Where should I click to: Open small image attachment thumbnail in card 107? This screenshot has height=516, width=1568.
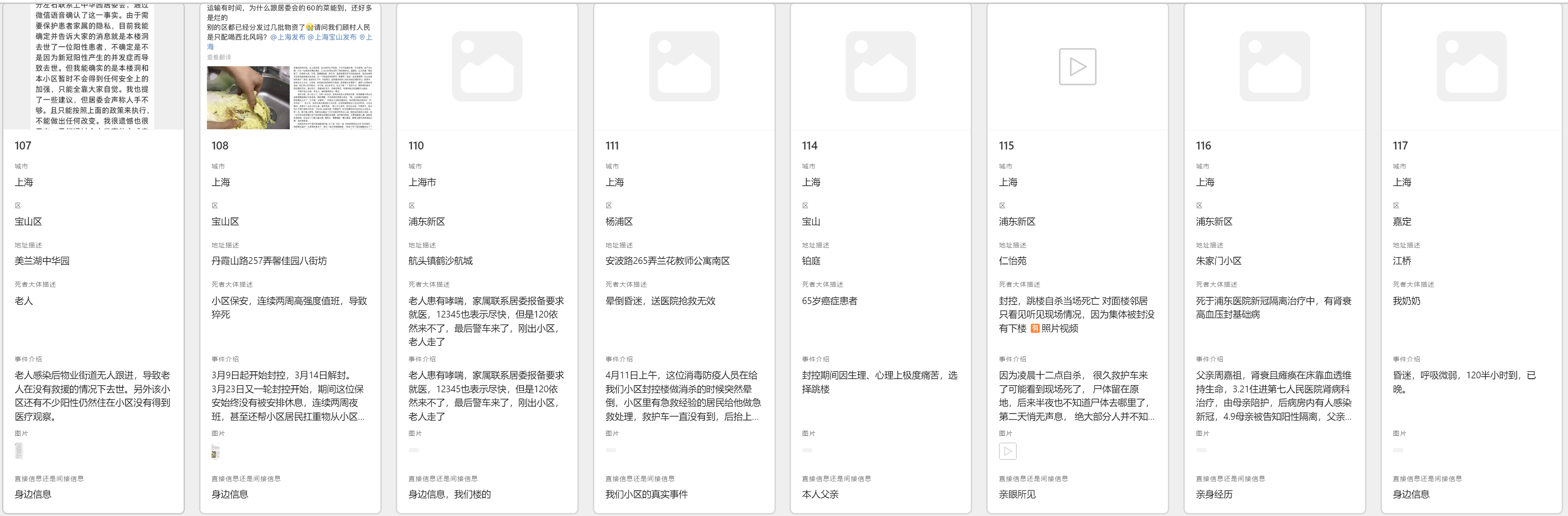click(x=19, y=451)
